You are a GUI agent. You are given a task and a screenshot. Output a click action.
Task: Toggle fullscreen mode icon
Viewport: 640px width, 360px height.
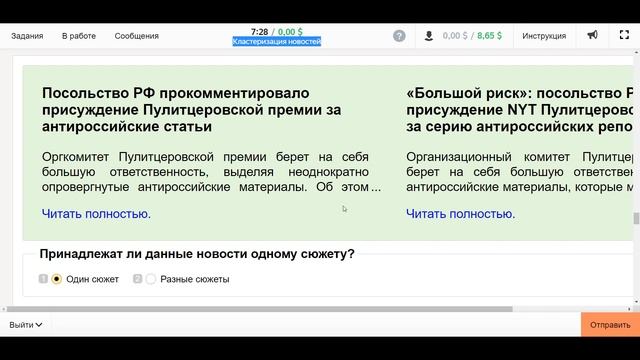coord(624,35)
